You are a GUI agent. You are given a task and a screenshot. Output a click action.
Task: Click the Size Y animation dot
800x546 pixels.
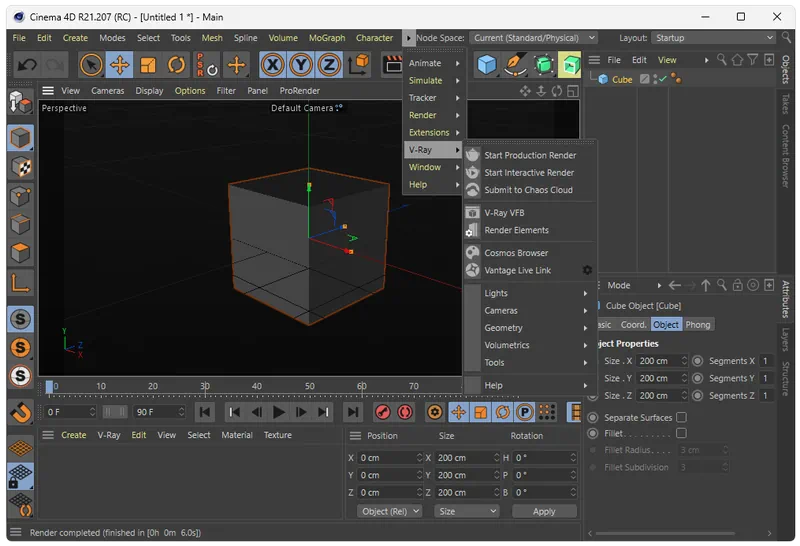(x=697, y=378)
